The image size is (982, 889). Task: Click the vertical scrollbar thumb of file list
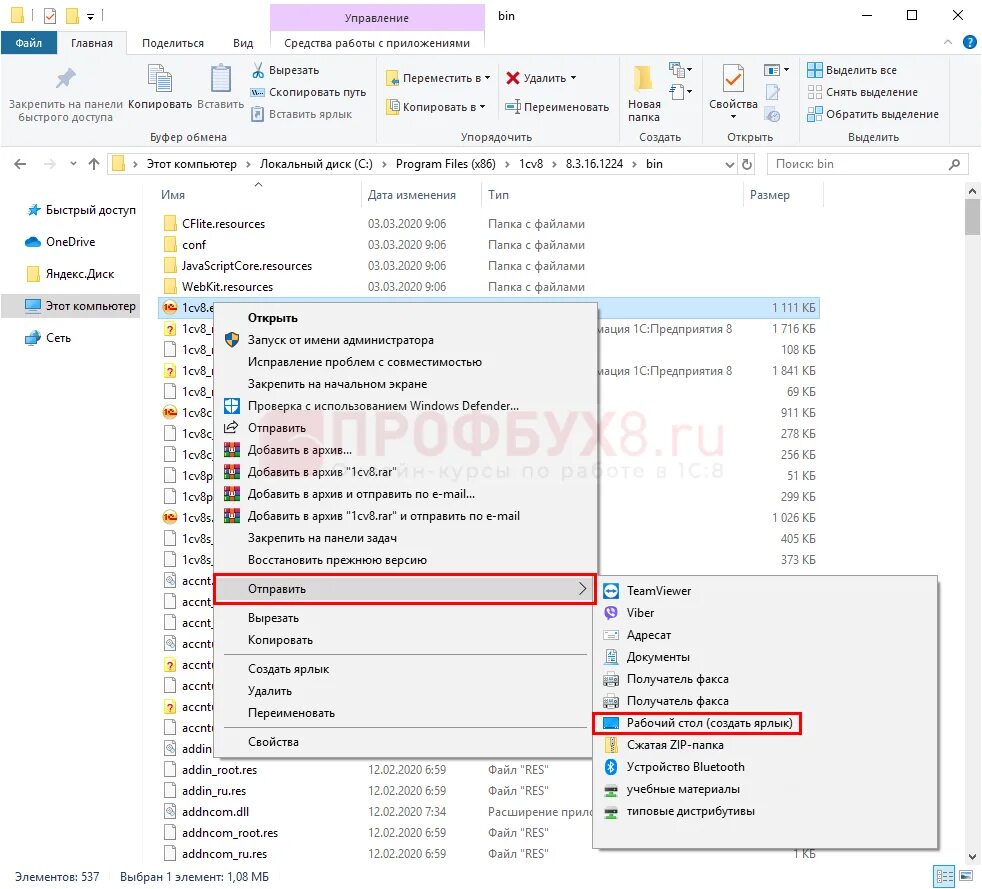[x=972, y=216]
